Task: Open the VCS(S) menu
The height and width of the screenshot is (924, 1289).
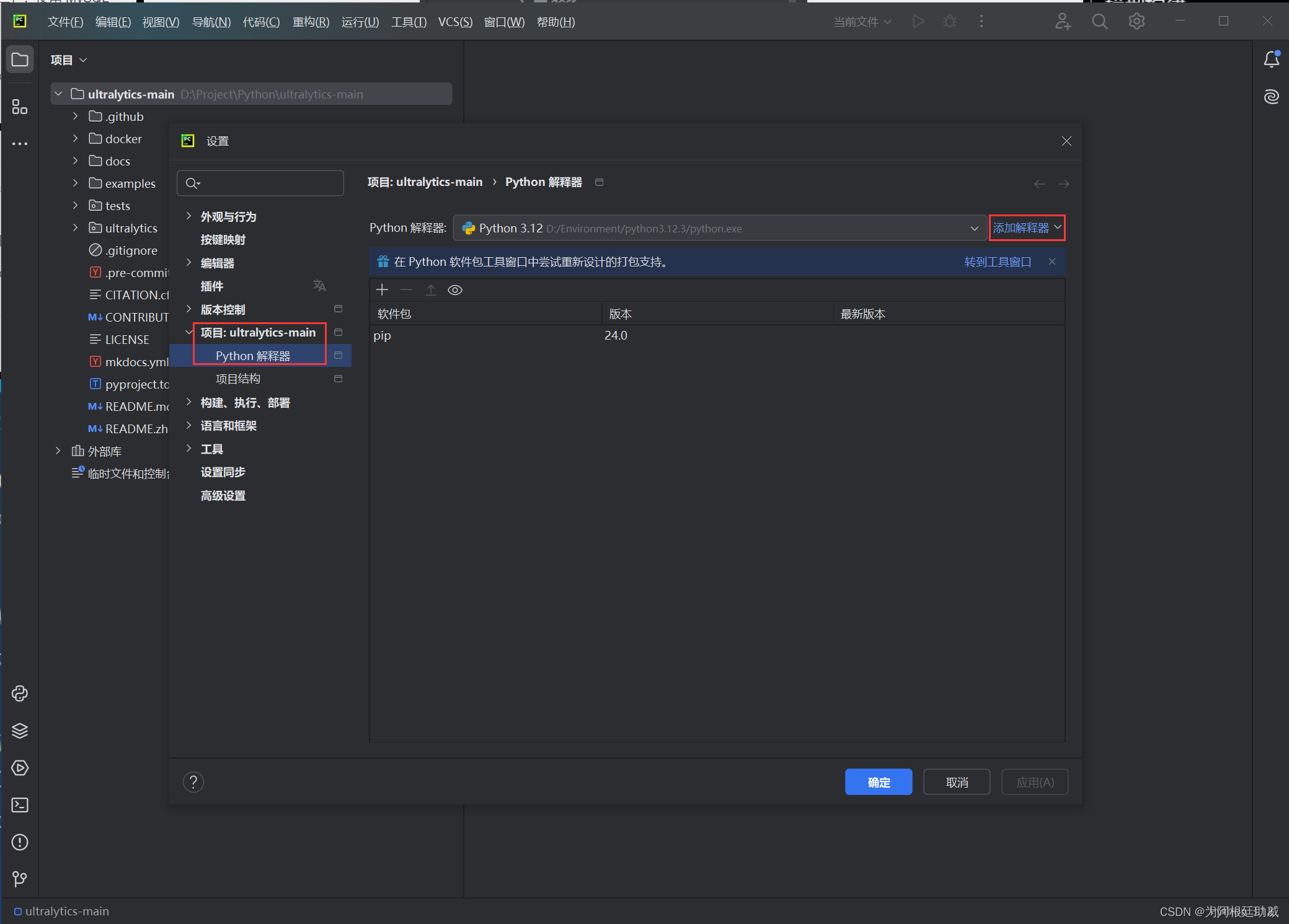Action: (455, 22)
